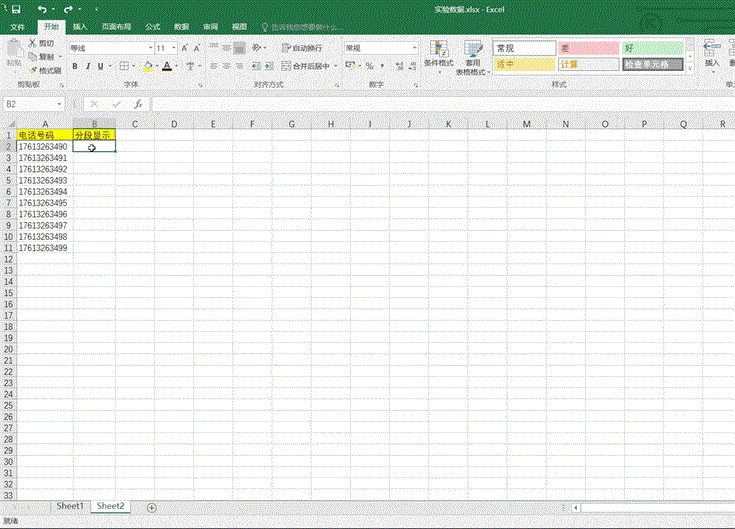Click the Save icon in quick access toolbar
This screenshot has height=529, width=735.
click(x=16, y=8)
